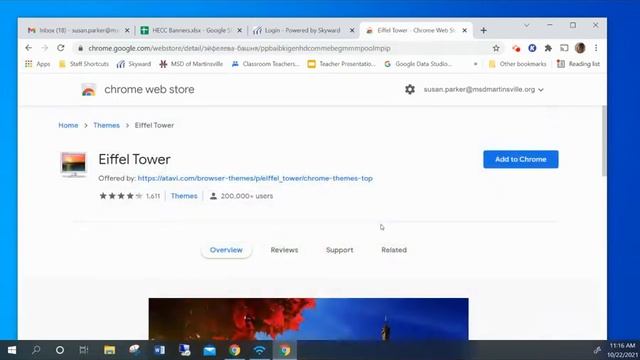The image size is (640, 360).
Task: Open File Explorer from taskbar
Action: [x=109, y=350]
